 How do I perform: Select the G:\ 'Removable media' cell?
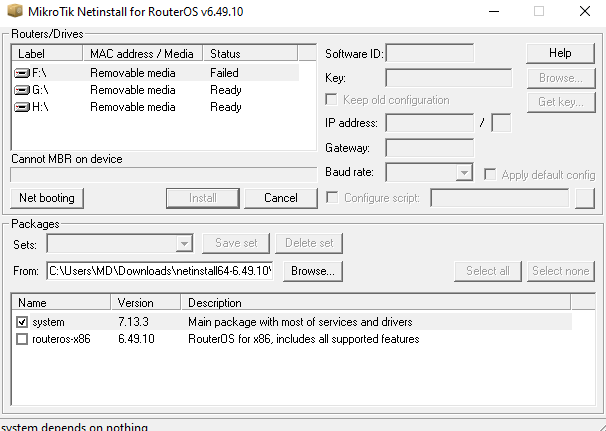(133, 90)
